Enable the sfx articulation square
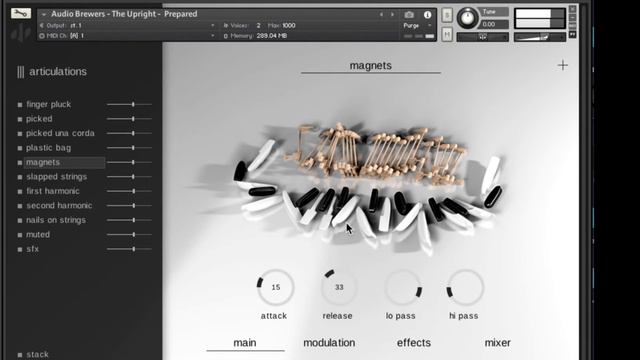The image size is (640, 360). click(20, 249)
